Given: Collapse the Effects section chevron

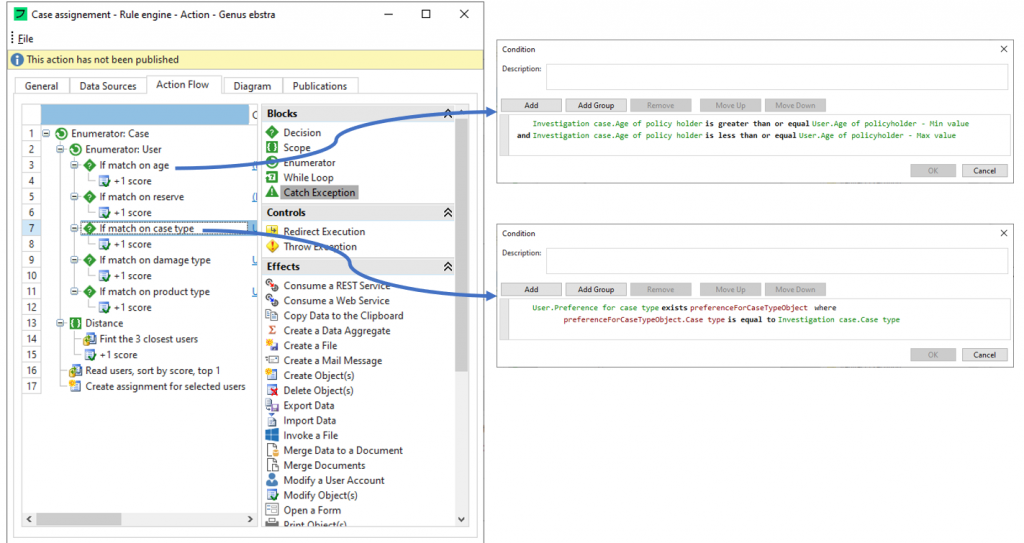Looking at the screenshot, I should 448,267.
